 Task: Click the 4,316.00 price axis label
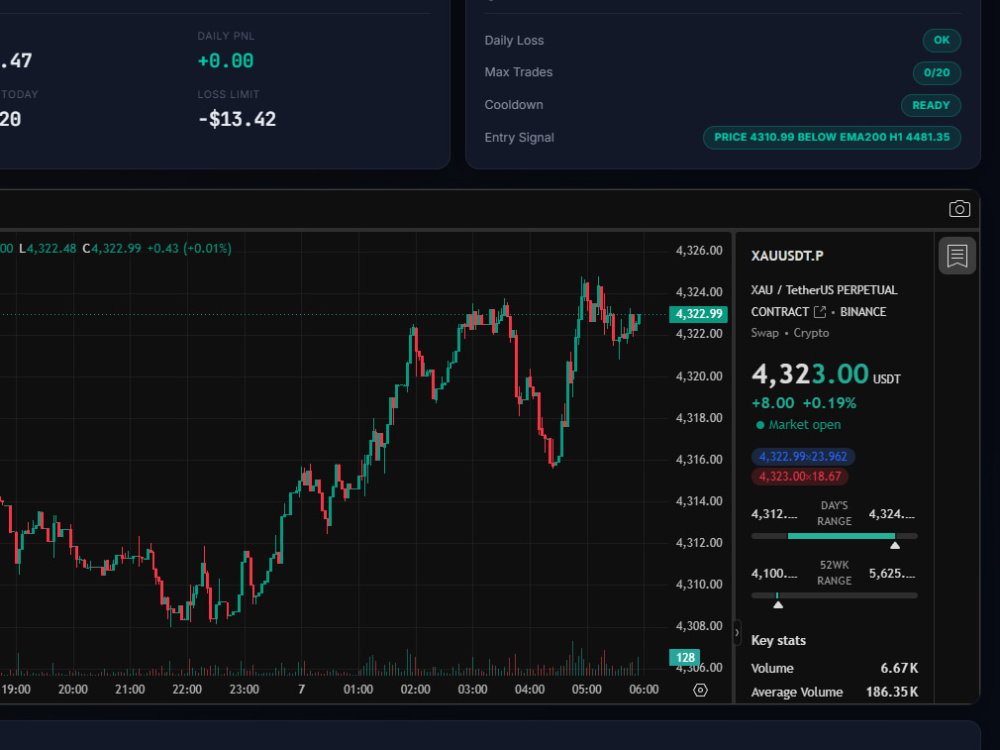(699, 459)
